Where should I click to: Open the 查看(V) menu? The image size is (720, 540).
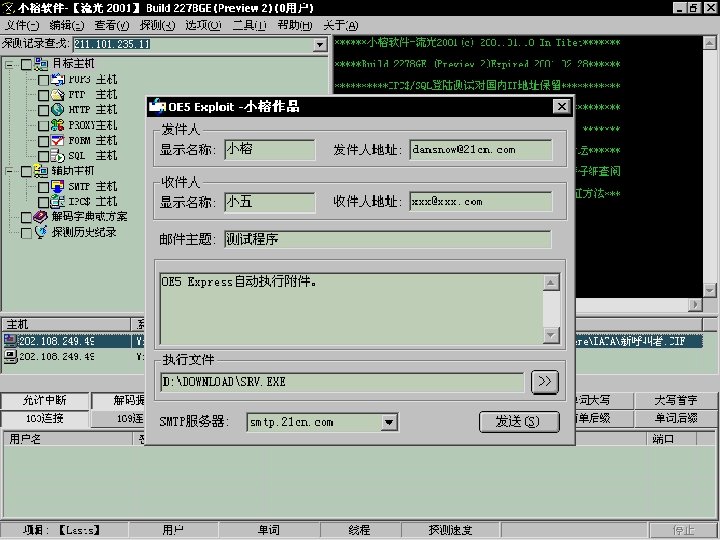pyautogui.click(x=112, y=25)
